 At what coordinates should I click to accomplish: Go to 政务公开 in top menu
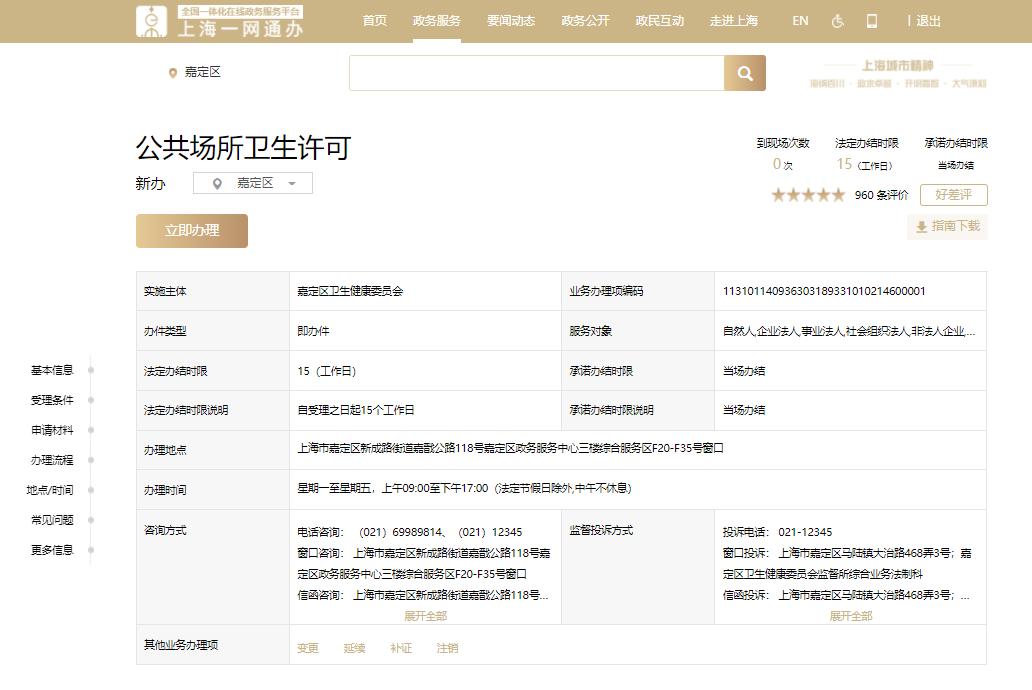(585, 21)
